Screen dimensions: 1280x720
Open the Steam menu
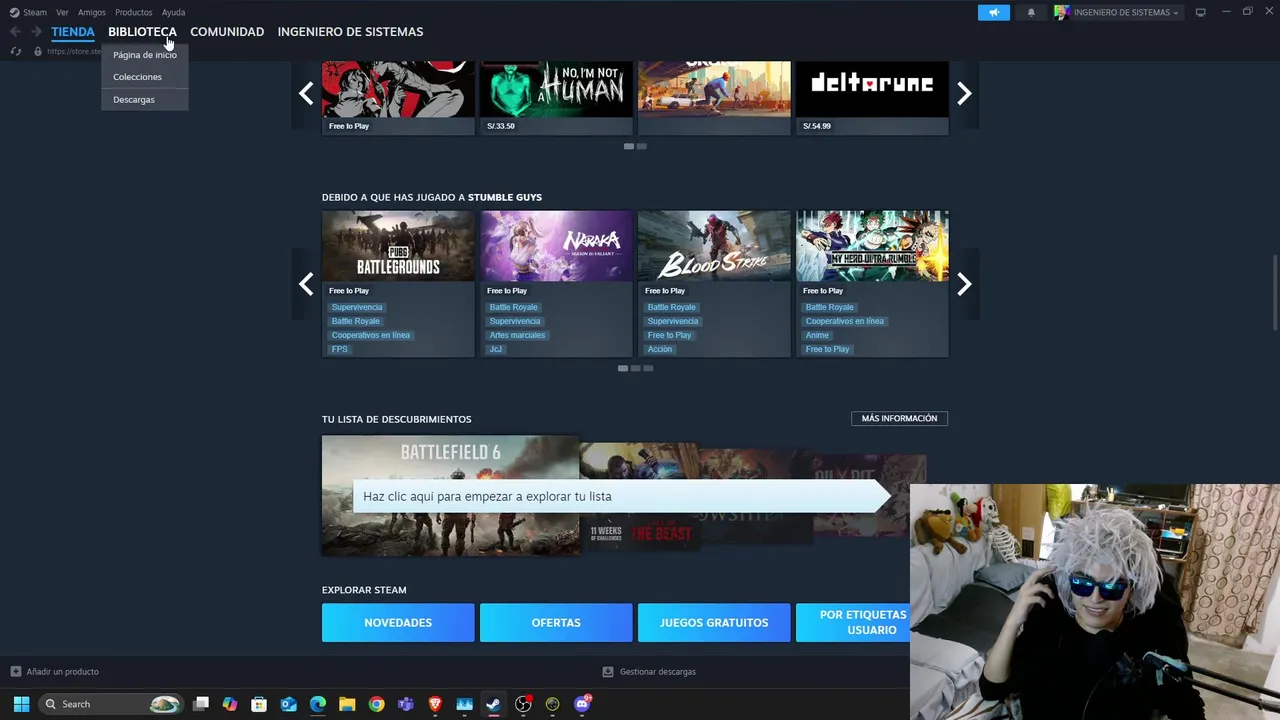point(28,12)
